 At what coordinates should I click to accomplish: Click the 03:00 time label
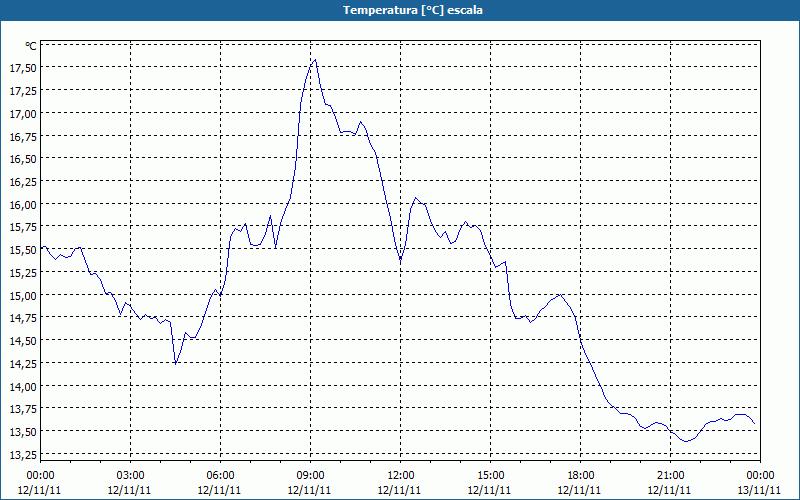coord(130,476)
